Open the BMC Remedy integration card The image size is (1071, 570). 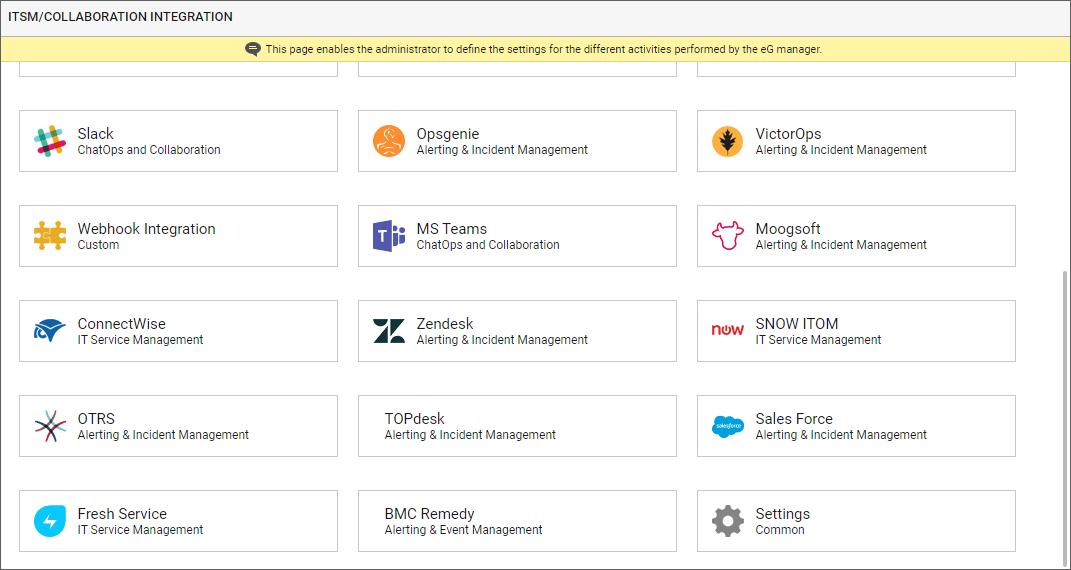click(517, 521)
